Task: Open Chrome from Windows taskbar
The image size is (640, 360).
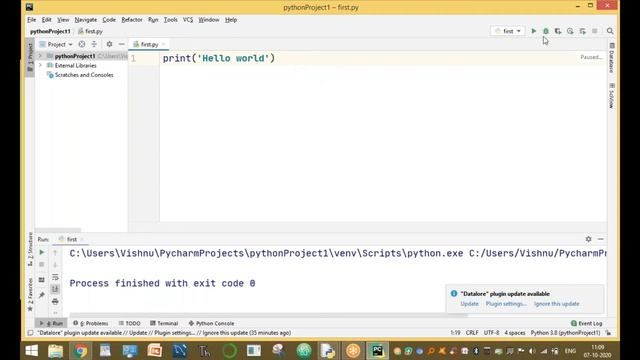Action: 80,351
